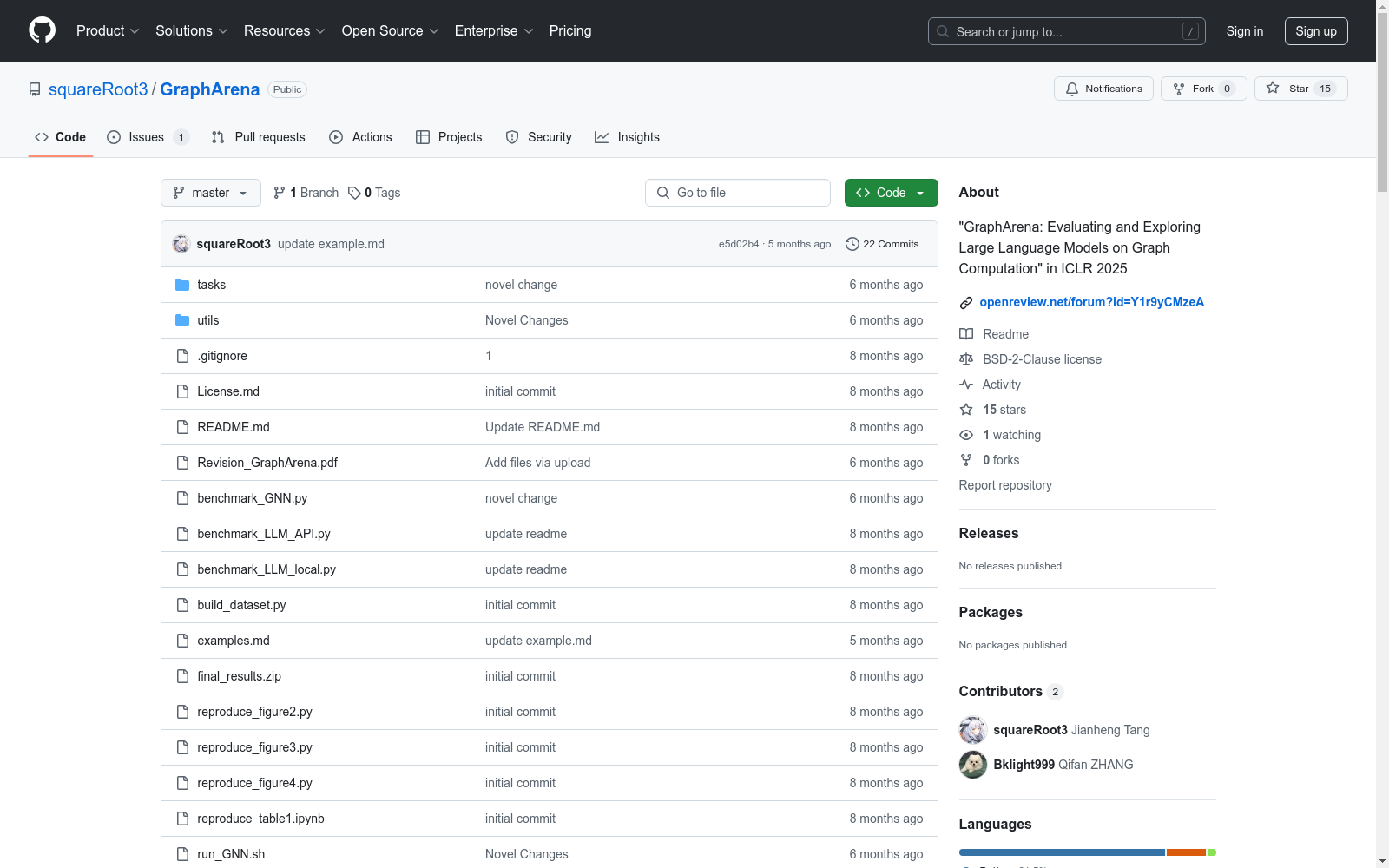Click the Go to file input

[738, 193]
